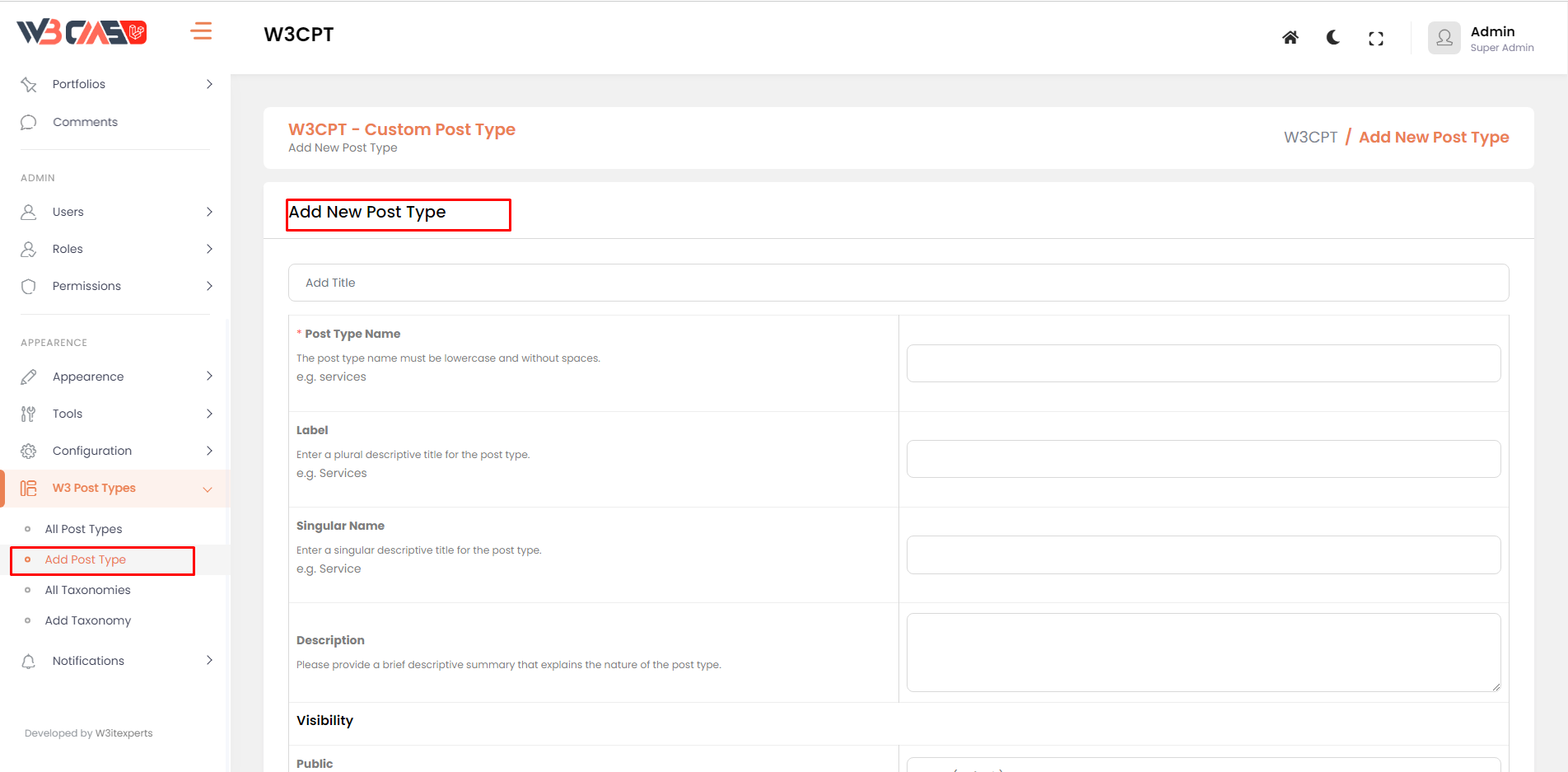Click the Notifications bell icon
Image resolution: width=1568 pixels, height=772 pixels.
[29, 661]
